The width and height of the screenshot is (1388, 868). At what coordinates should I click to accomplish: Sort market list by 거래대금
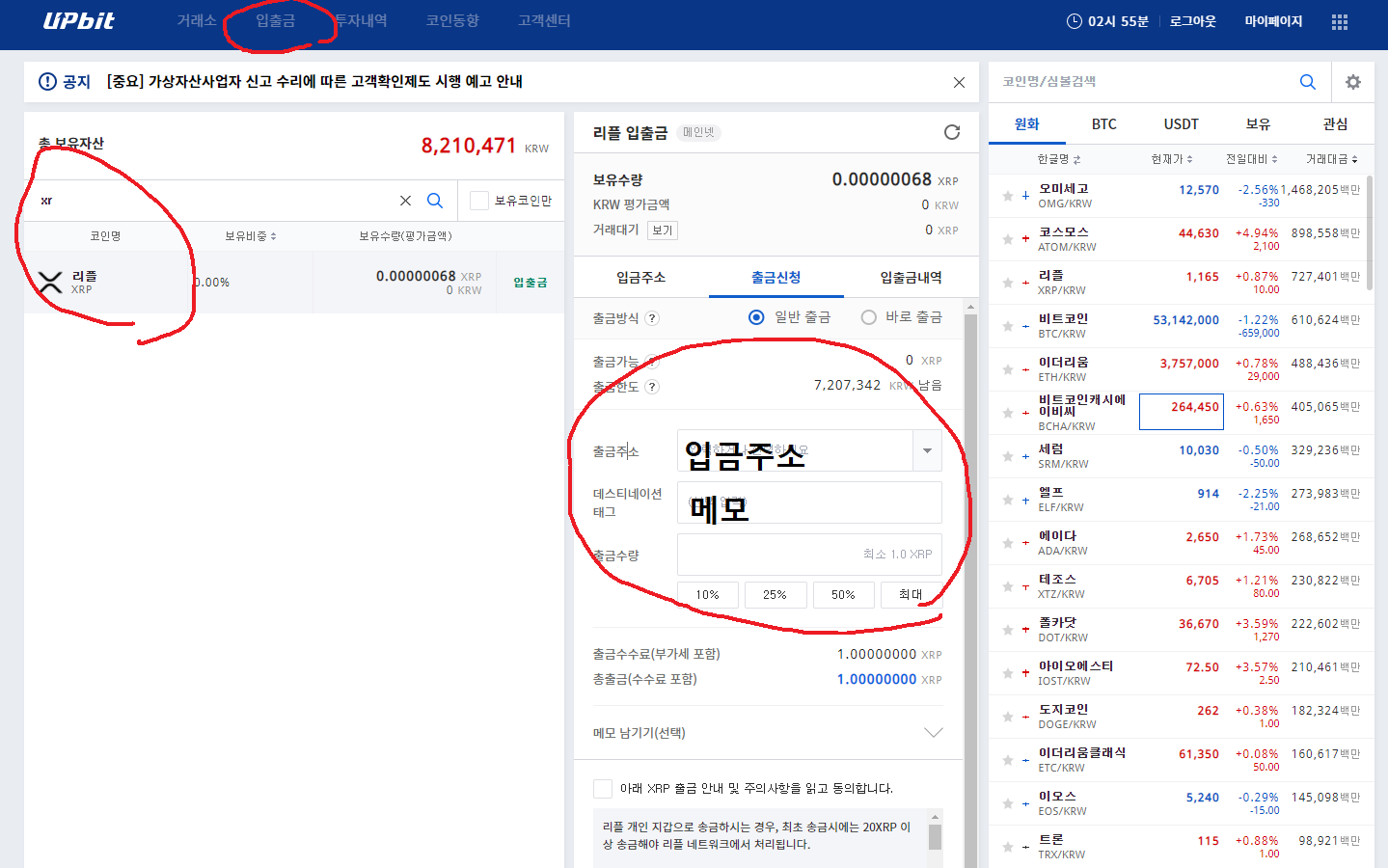[x=1332, y=159]
